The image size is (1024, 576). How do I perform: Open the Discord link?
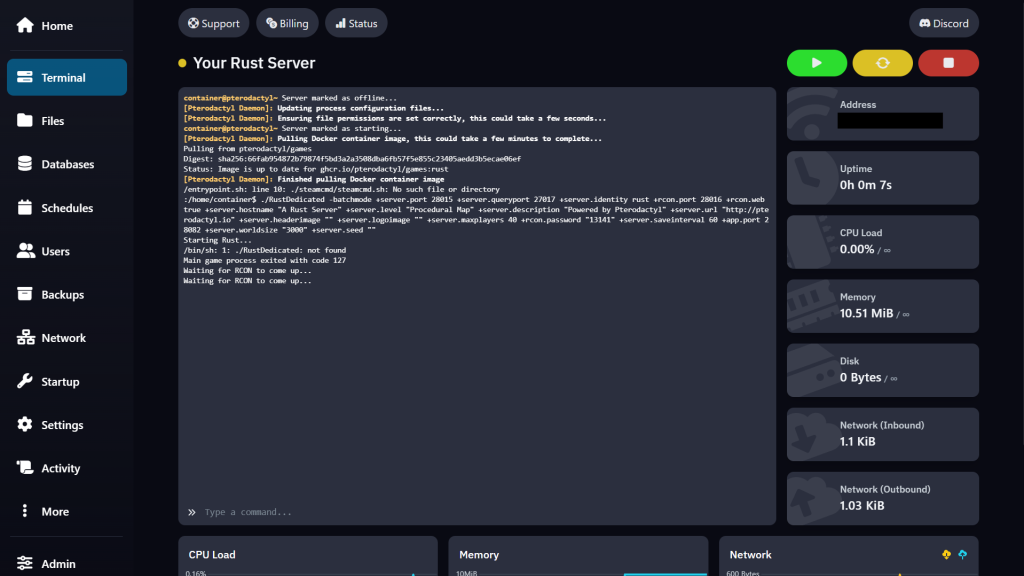(943, 23)
